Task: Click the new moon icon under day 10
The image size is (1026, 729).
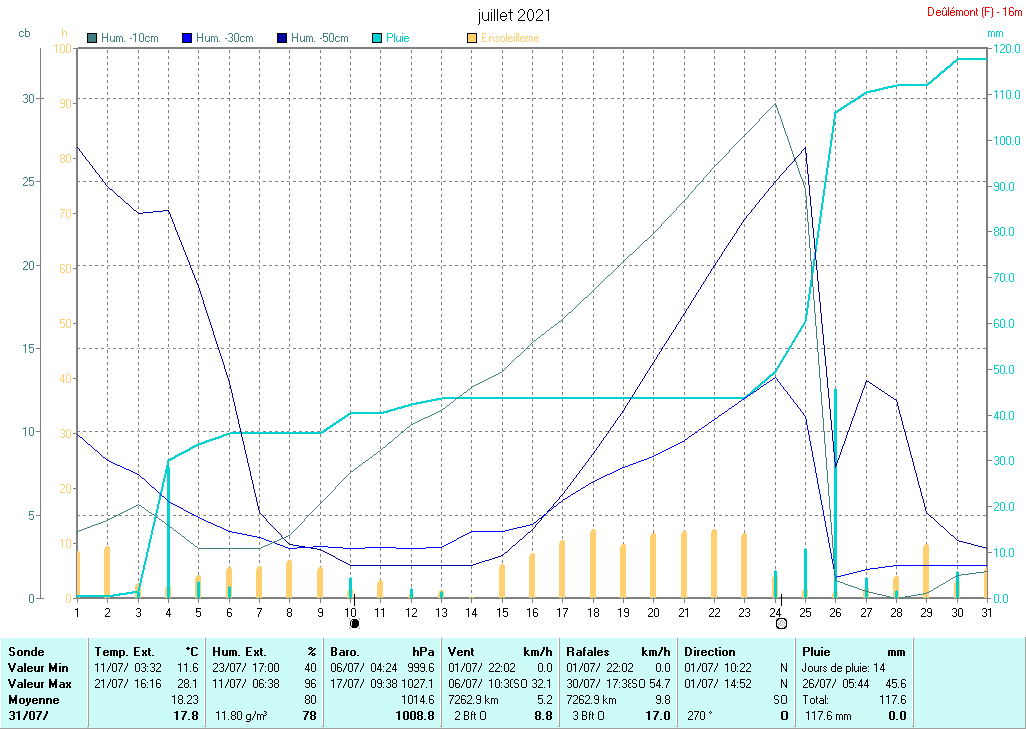Action: pyautogui.click(x=354, y=623)
